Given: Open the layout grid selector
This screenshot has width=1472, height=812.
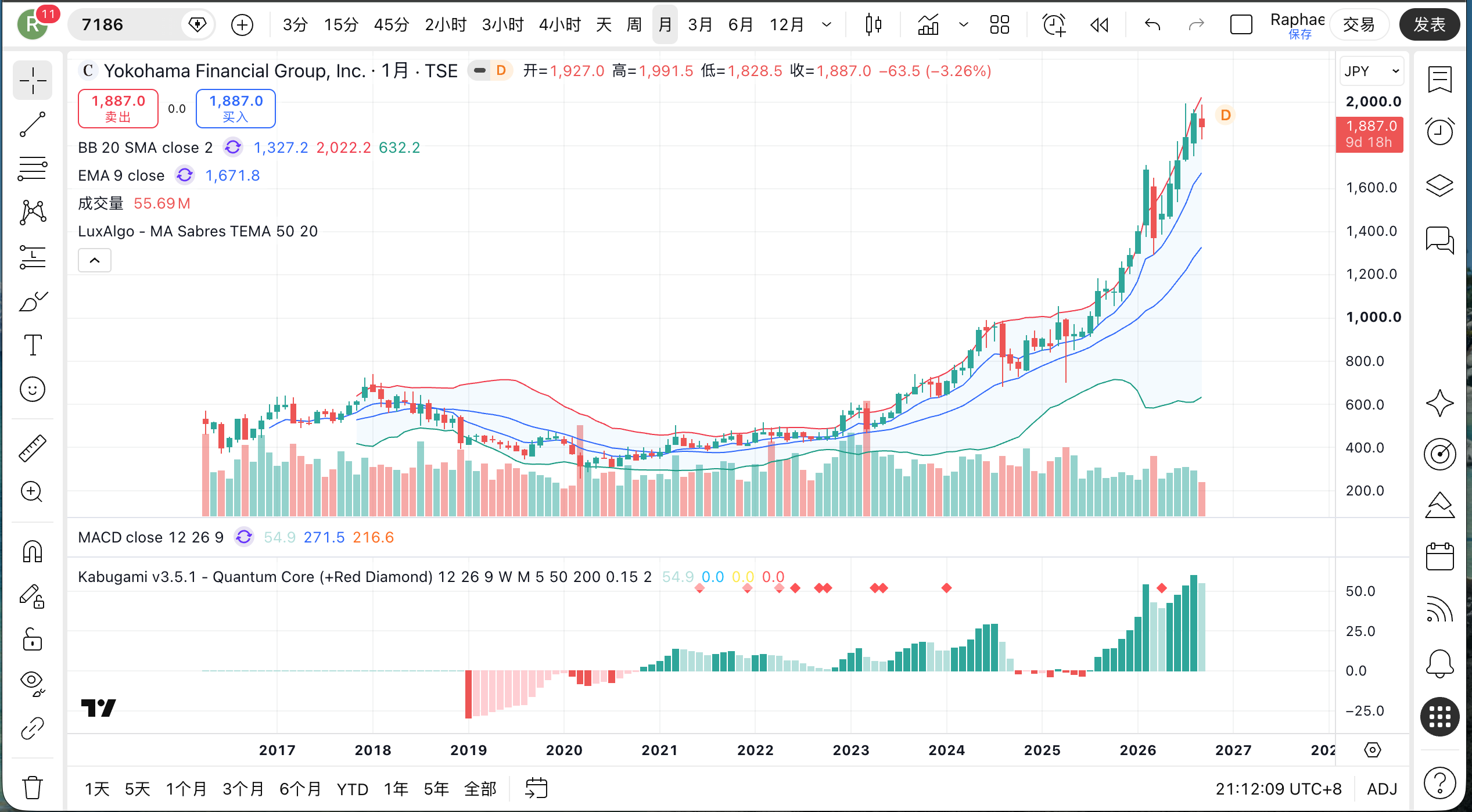Looking at the screenshot, I should click(x=1000, y=25).
